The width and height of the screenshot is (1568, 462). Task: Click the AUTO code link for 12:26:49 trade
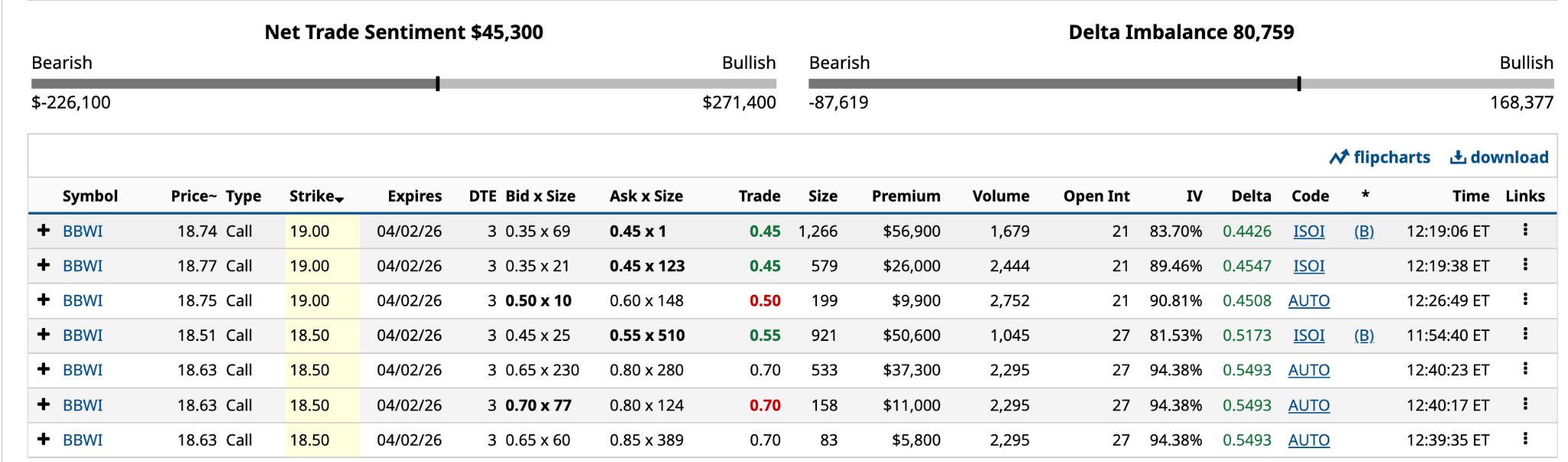coord(1308,301)
